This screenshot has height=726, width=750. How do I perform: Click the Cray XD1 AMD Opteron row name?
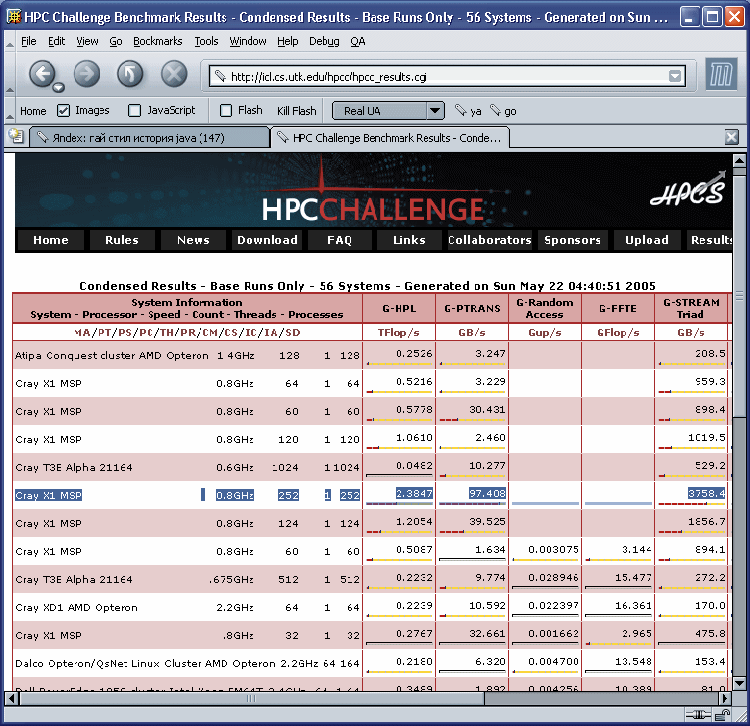(x=77, y=607)
